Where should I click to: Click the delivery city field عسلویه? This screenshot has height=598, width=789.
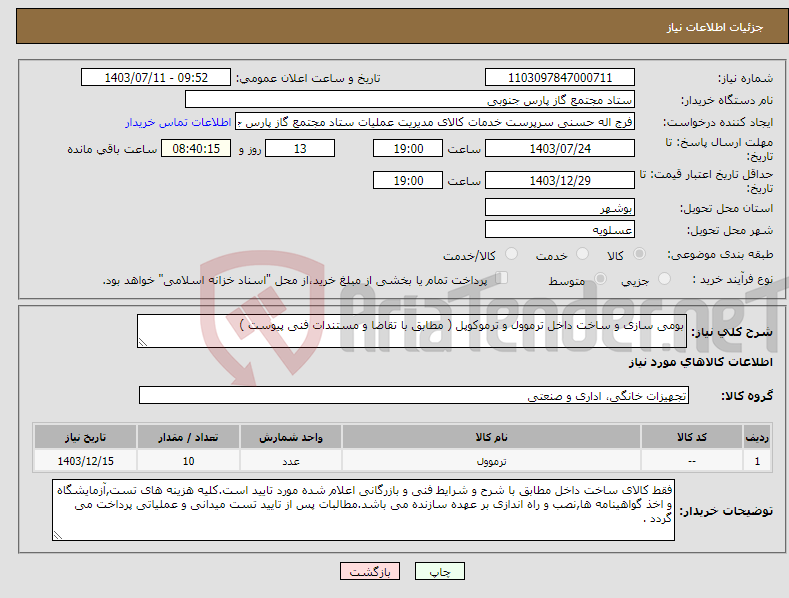(x=560, y=230)
